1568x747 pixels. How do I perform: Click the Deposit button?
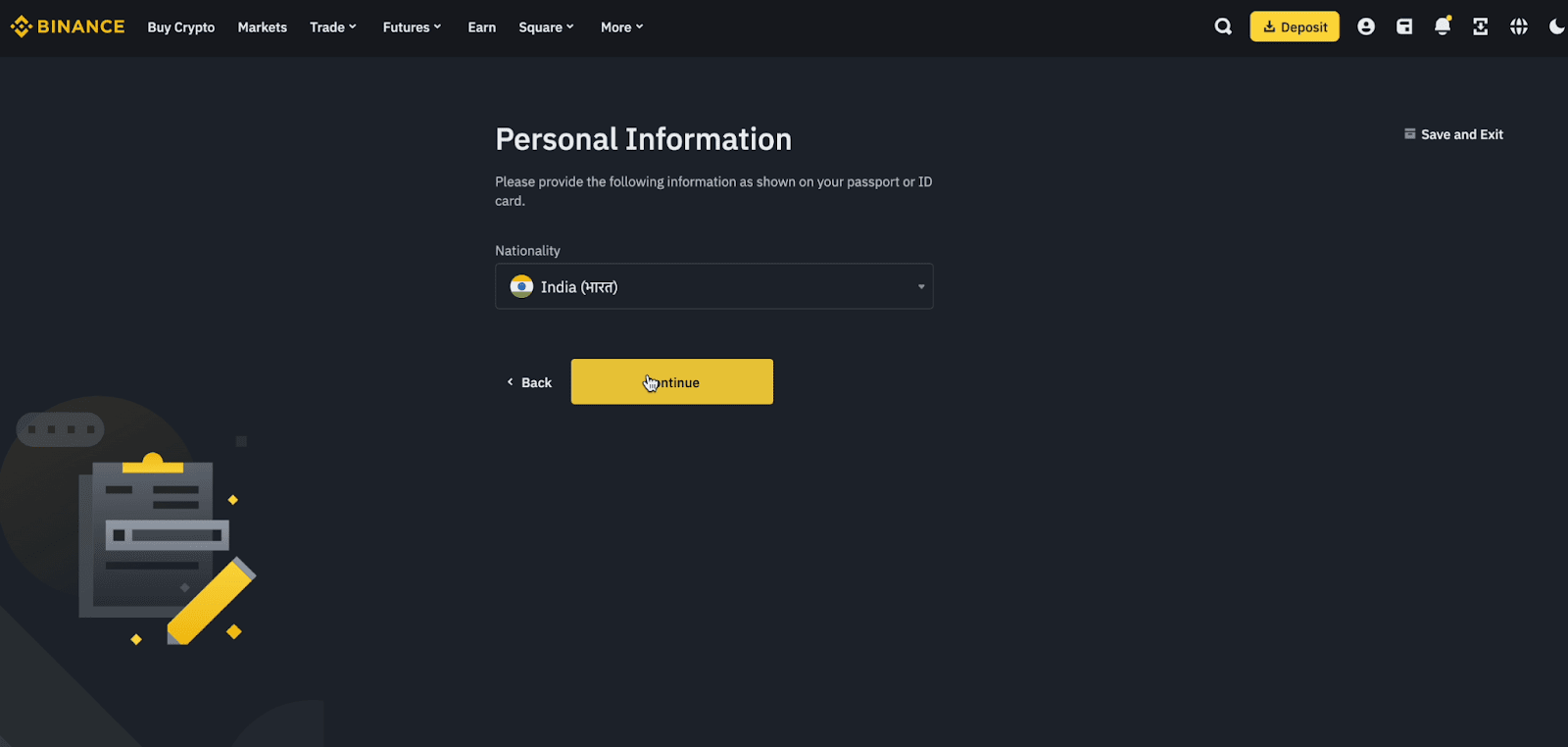click(x=1295, y=26)
